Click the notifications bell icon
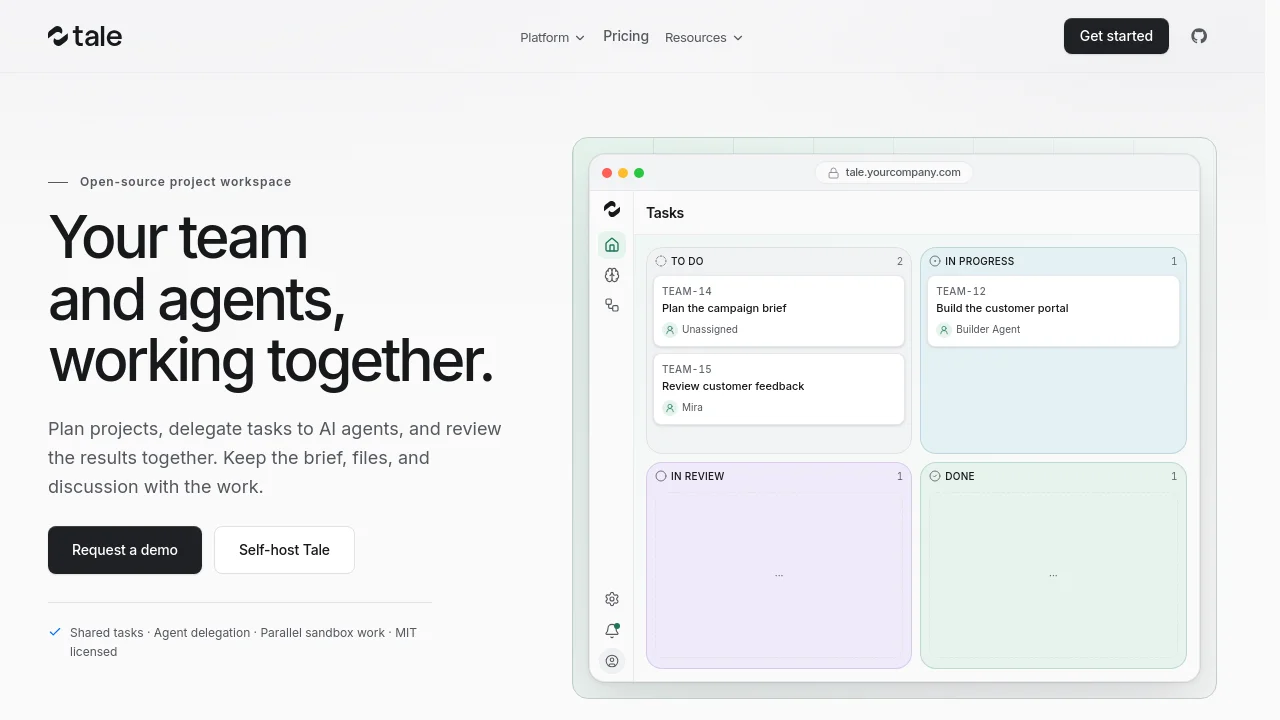 pos(612,630)
